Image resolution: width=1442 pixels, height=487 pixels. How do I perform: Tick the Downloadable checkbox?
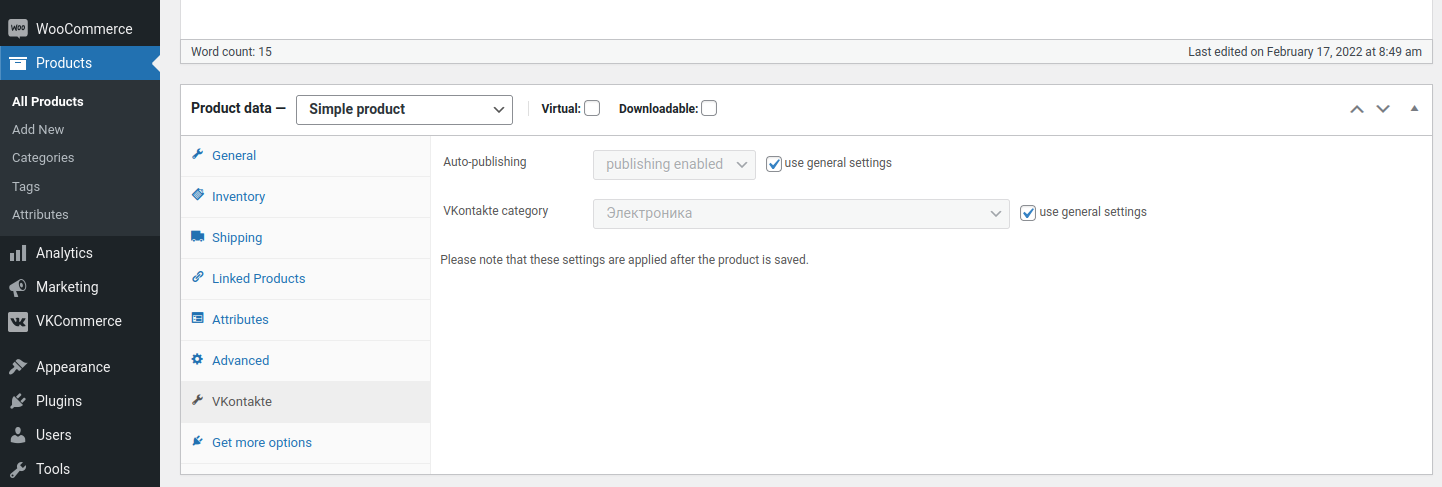click(709, 108)
